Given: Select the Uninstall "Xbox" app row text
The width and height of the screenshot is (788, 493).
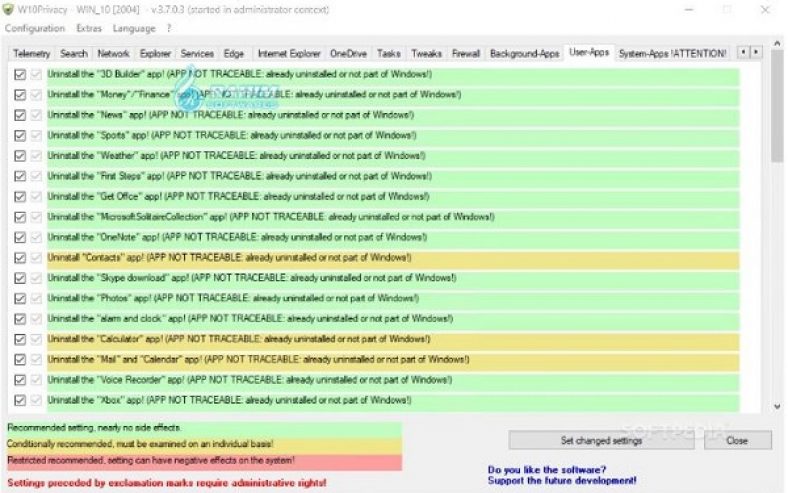Looking at the screenshot, I should 229,401.
